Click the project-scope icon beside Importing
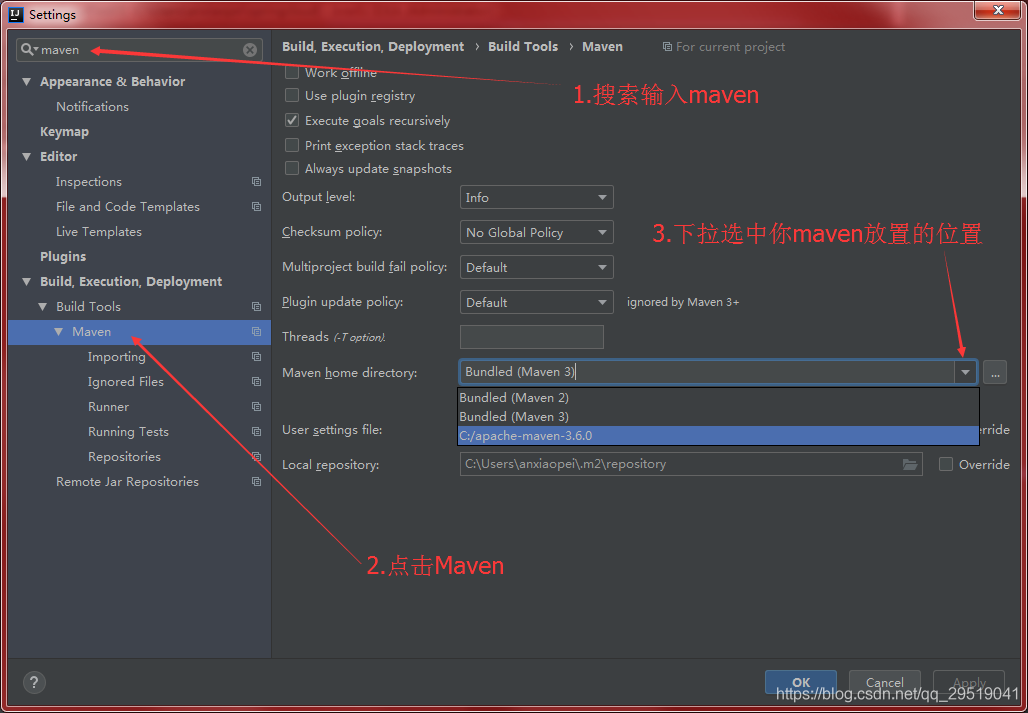Image resolution: width=1028 pixels, height=713 pixels. click(x=256, y=356)
